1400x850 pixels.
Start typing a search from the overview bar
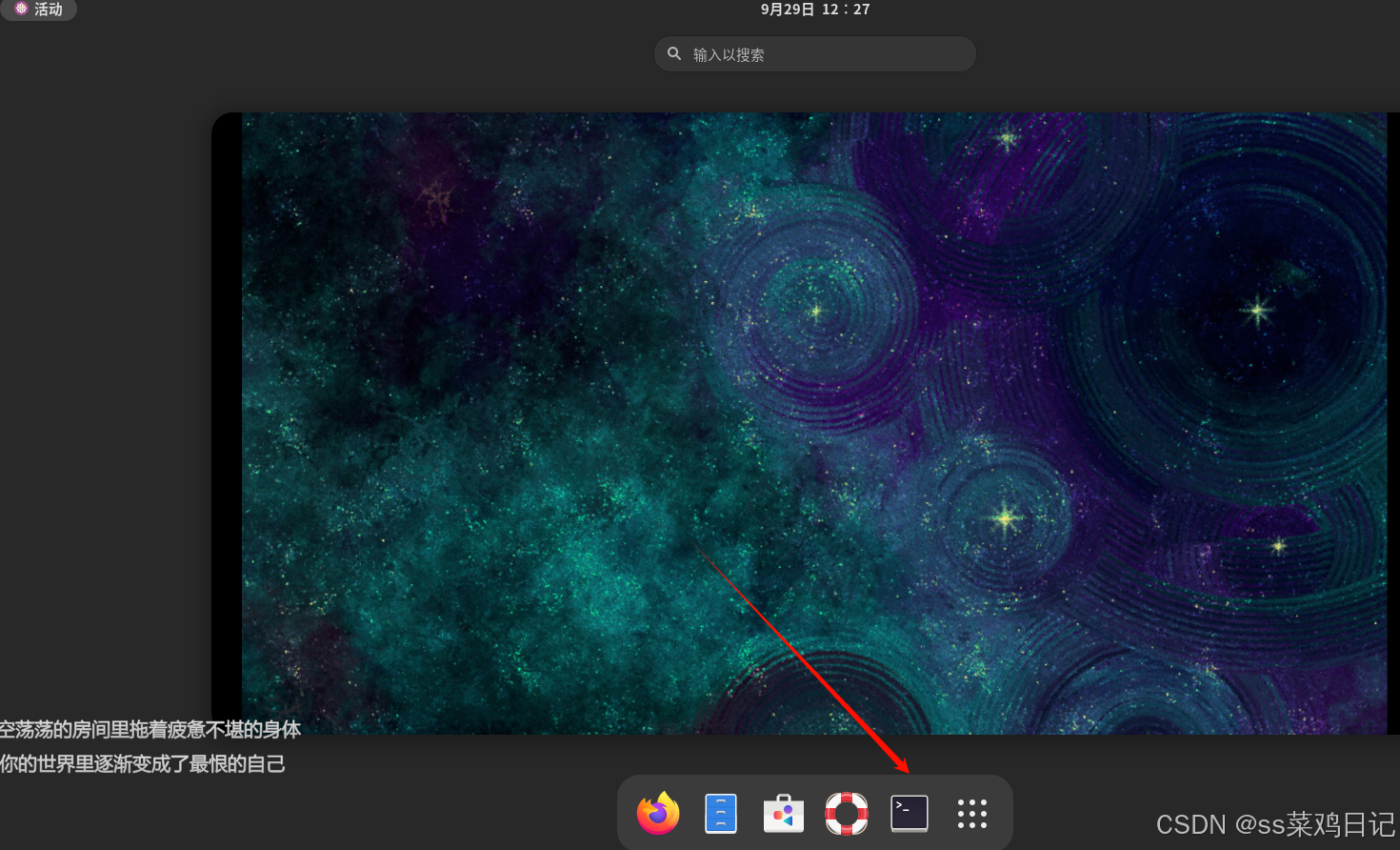(x=814, y=53)
